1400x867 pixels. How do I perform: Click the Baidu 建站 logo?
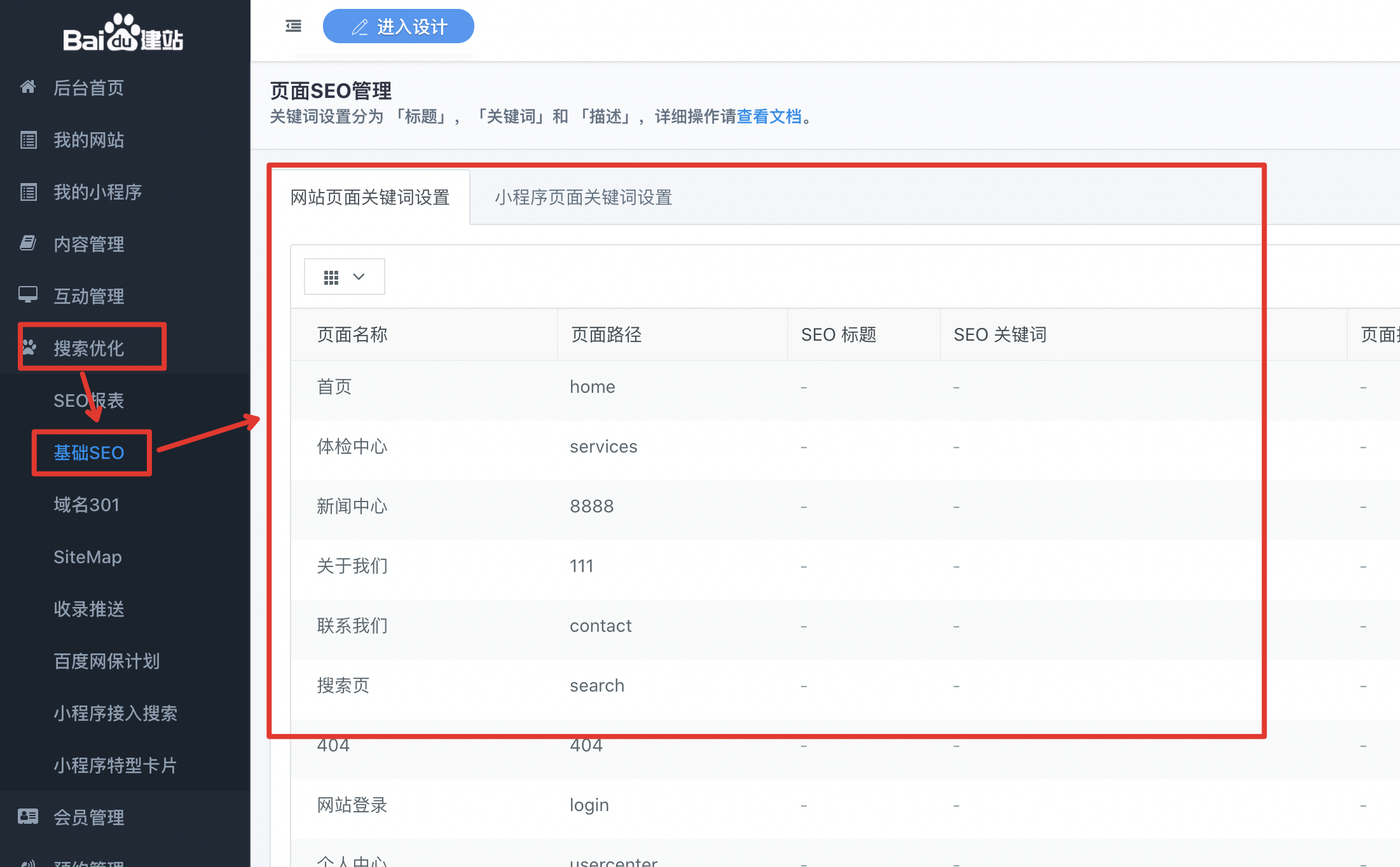124,33
